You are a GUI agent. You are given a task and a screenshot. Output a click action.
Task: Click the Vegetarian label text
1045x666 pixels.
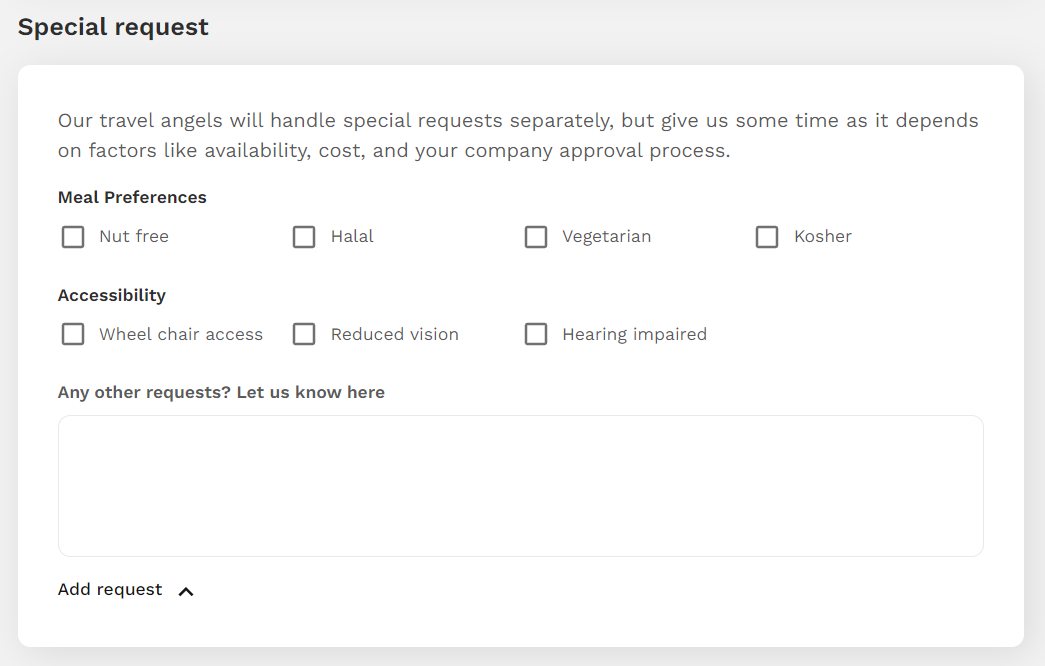(606, 237)
